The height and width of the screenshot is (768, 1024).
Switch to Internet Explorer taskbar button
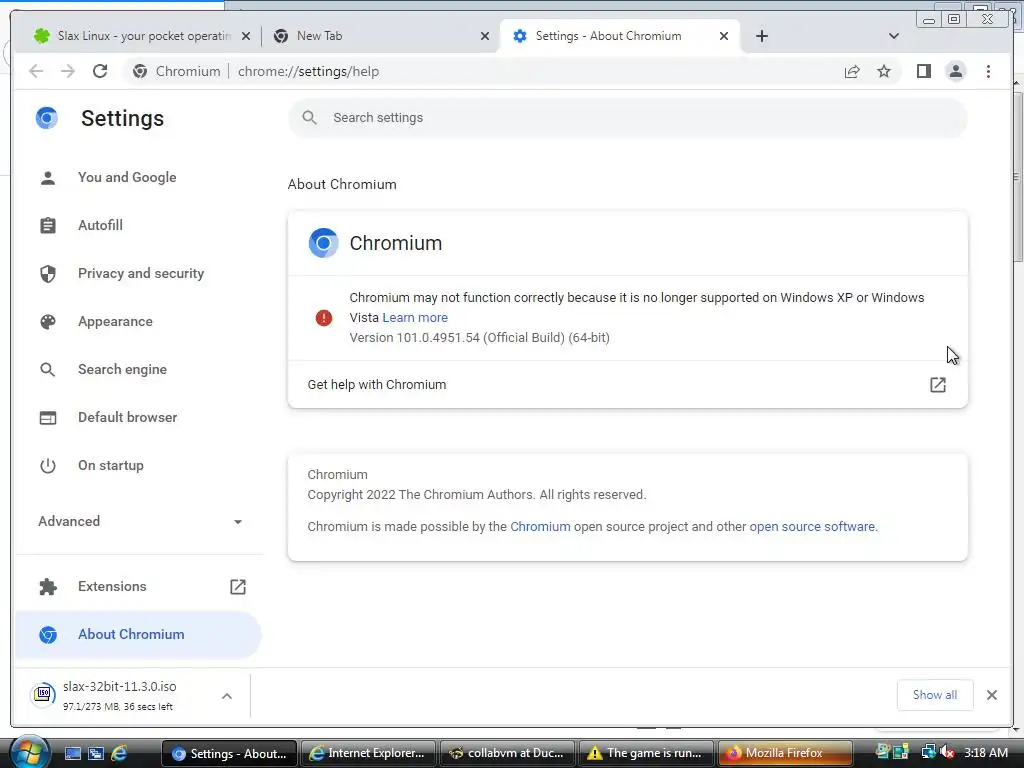(x=368, y=753)
